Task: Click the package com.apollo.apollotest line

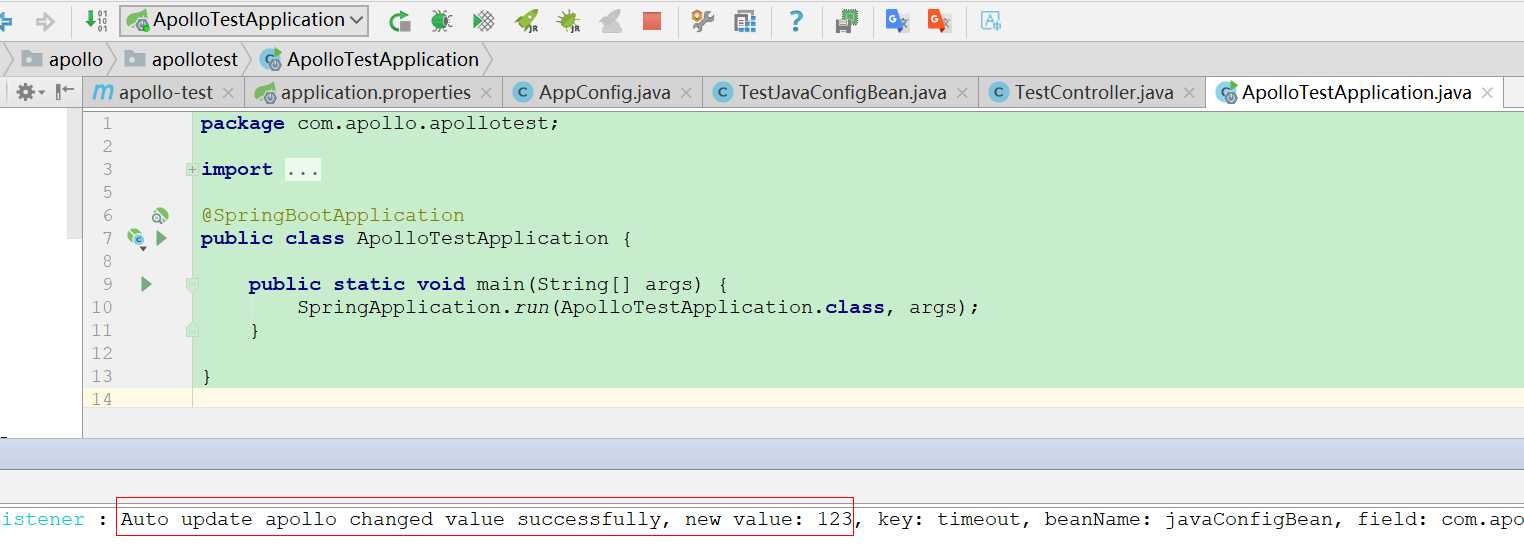Action: [x=380, y=124]
